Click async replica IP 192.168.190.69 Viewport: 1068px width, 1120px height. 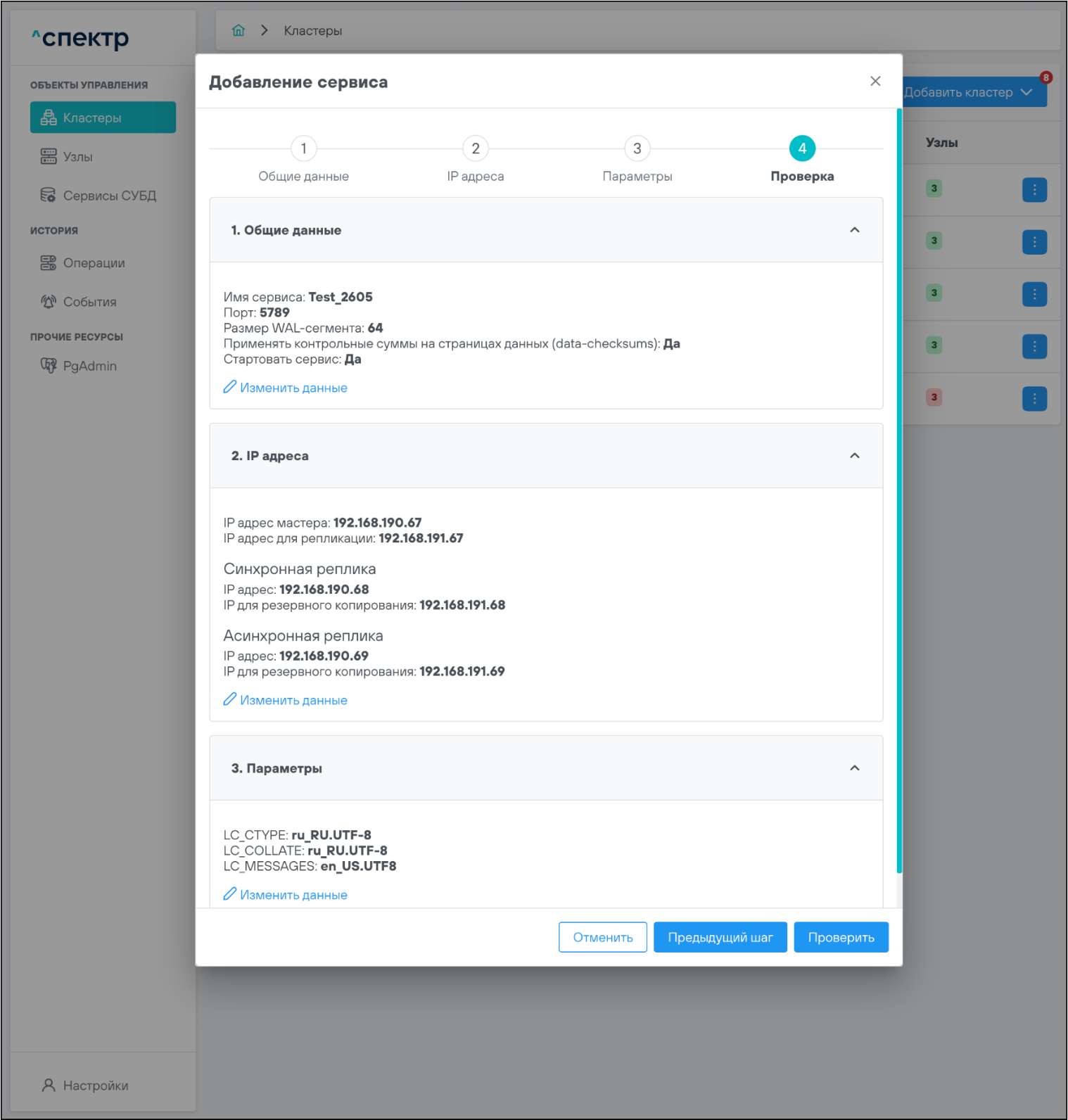coord(324,656)
